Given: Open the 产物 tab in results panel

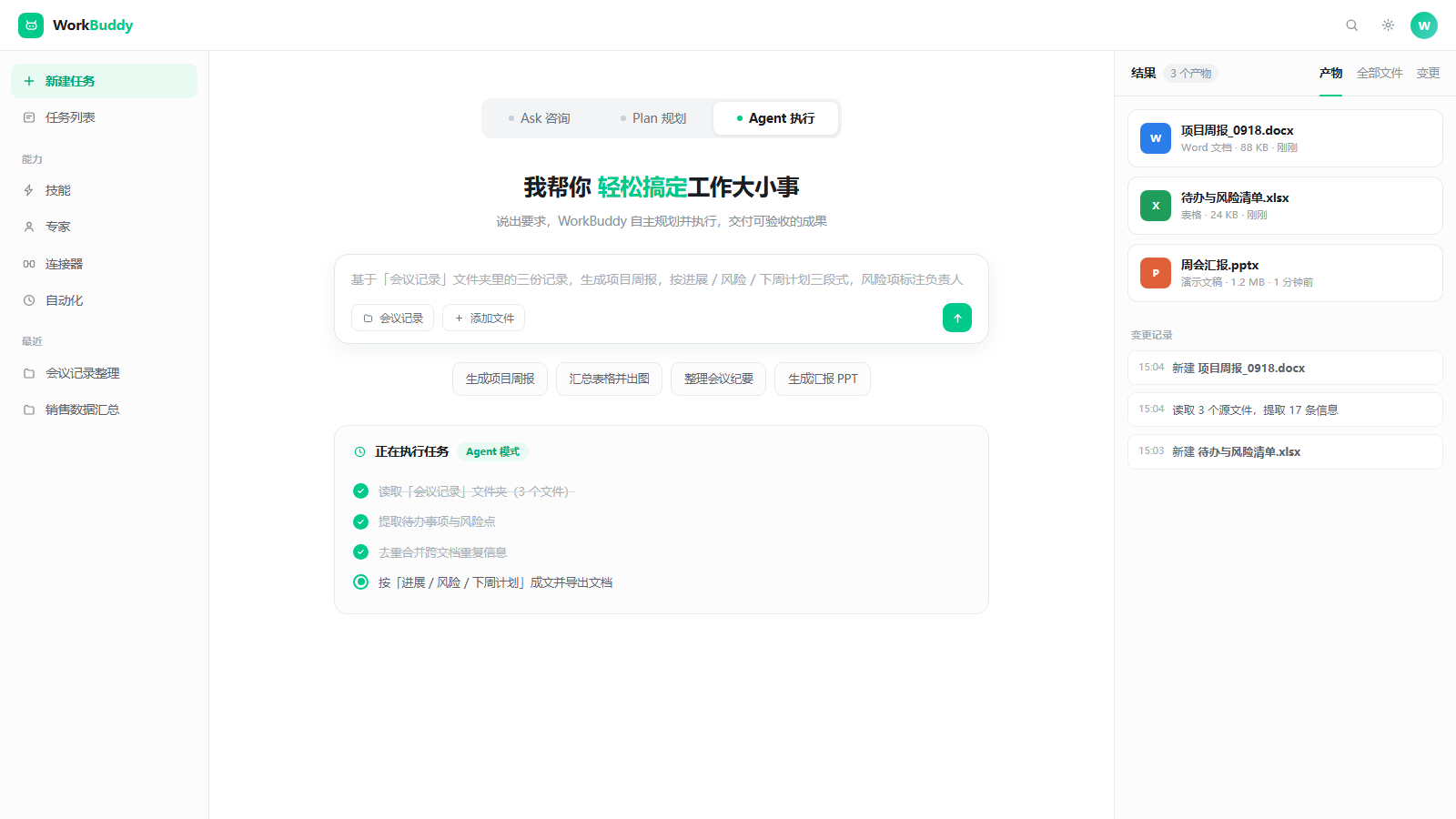Looking at the screenshot, I should pyautogui.click(x=1331, y=73).
